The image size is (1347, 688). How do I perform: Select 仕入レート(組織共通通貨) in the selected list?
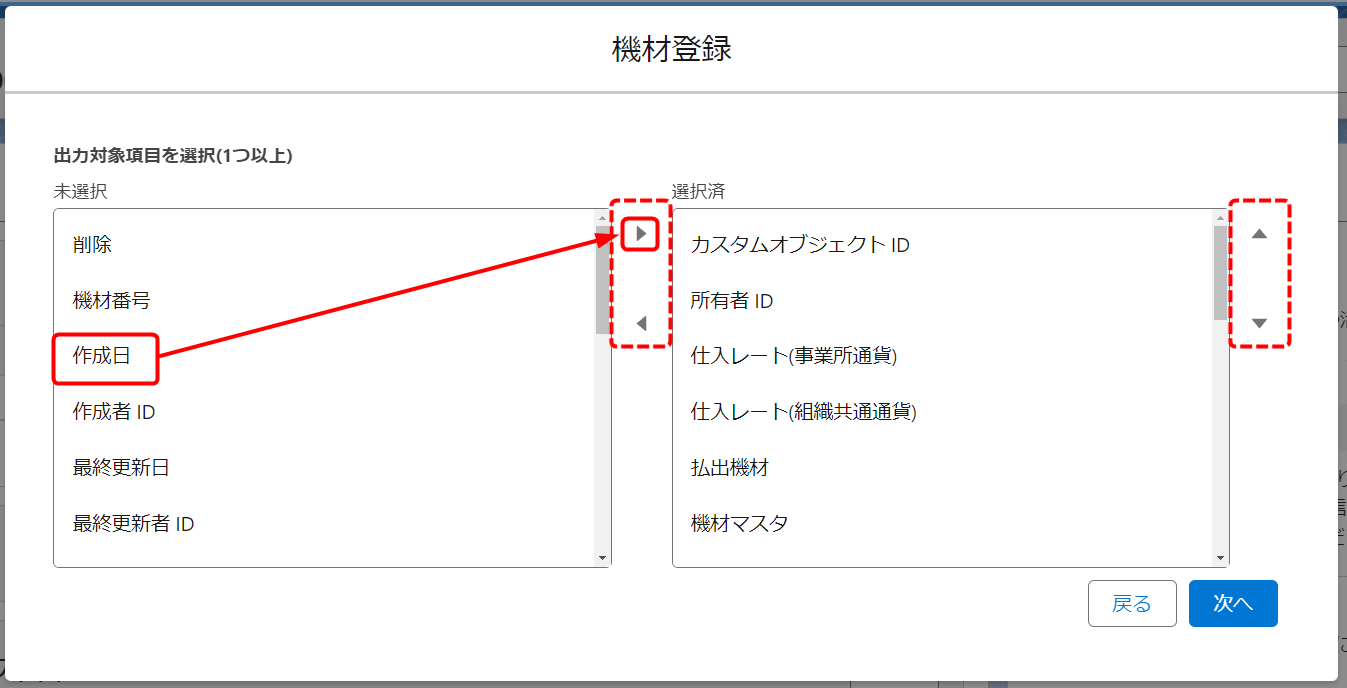pyautogui.click(x=803, y=411)
